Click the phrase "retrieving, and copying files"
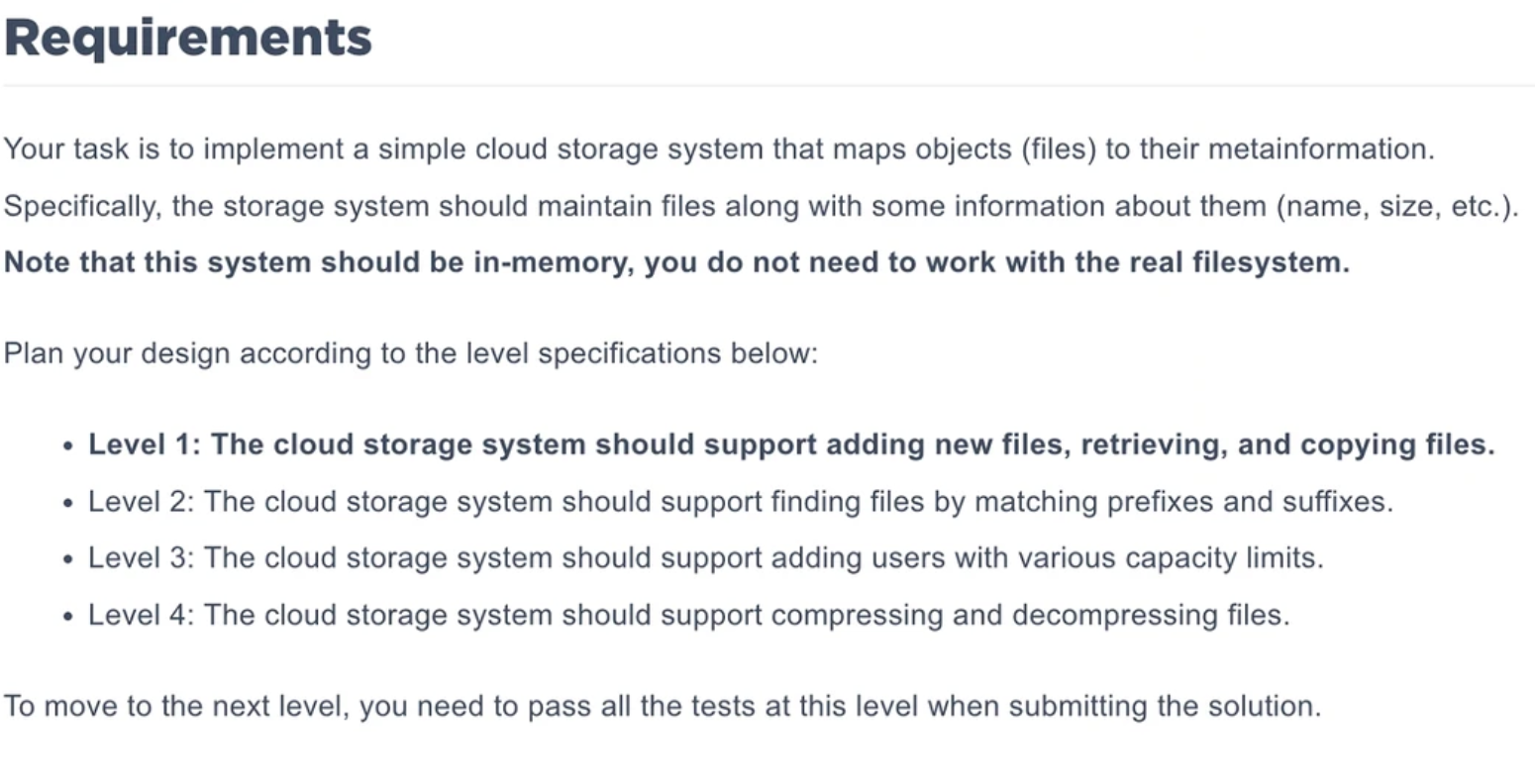The width and height of the screenshot is (1535, 784). (1286, 444)
